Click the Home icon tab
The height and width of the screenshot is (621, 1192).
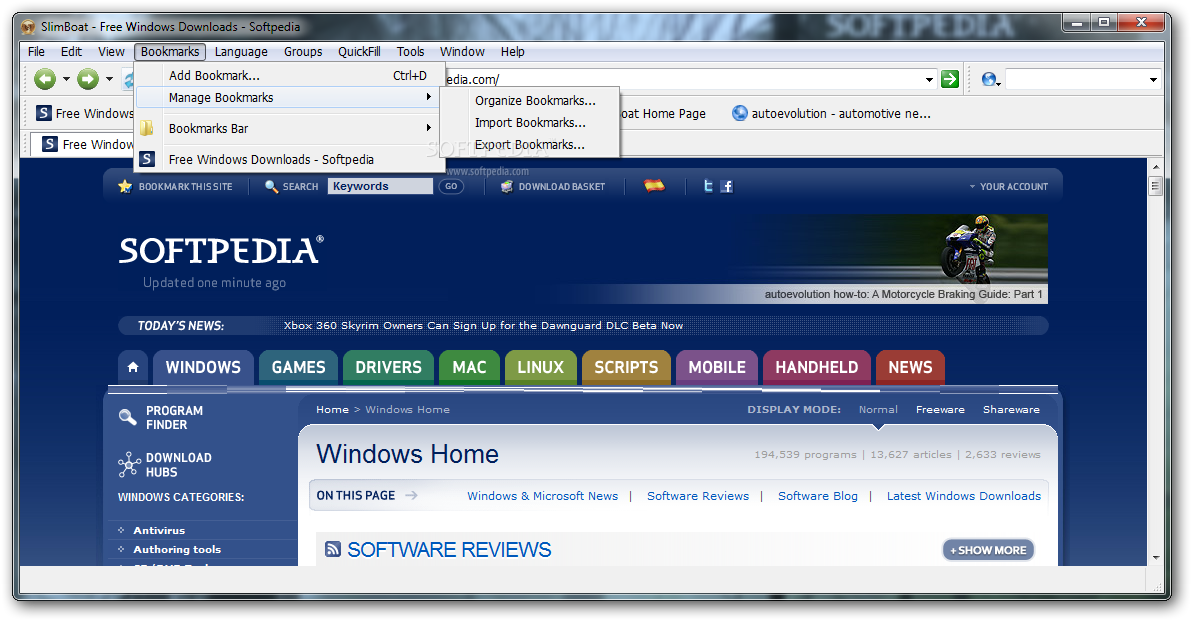tap(133, 367)
